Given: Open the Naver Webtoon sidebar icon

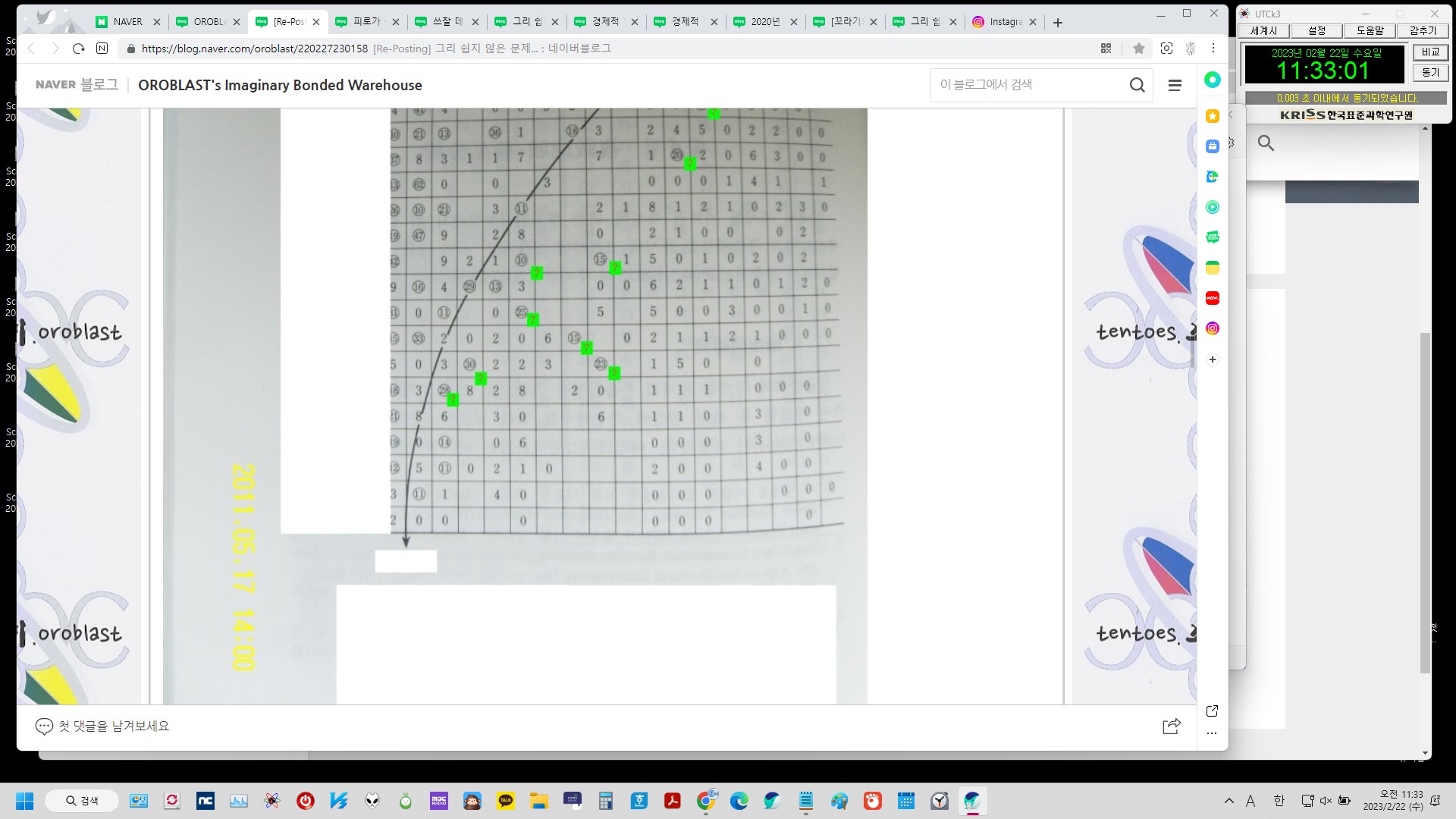Looking at the screenshot, I should coord(1212,237).
